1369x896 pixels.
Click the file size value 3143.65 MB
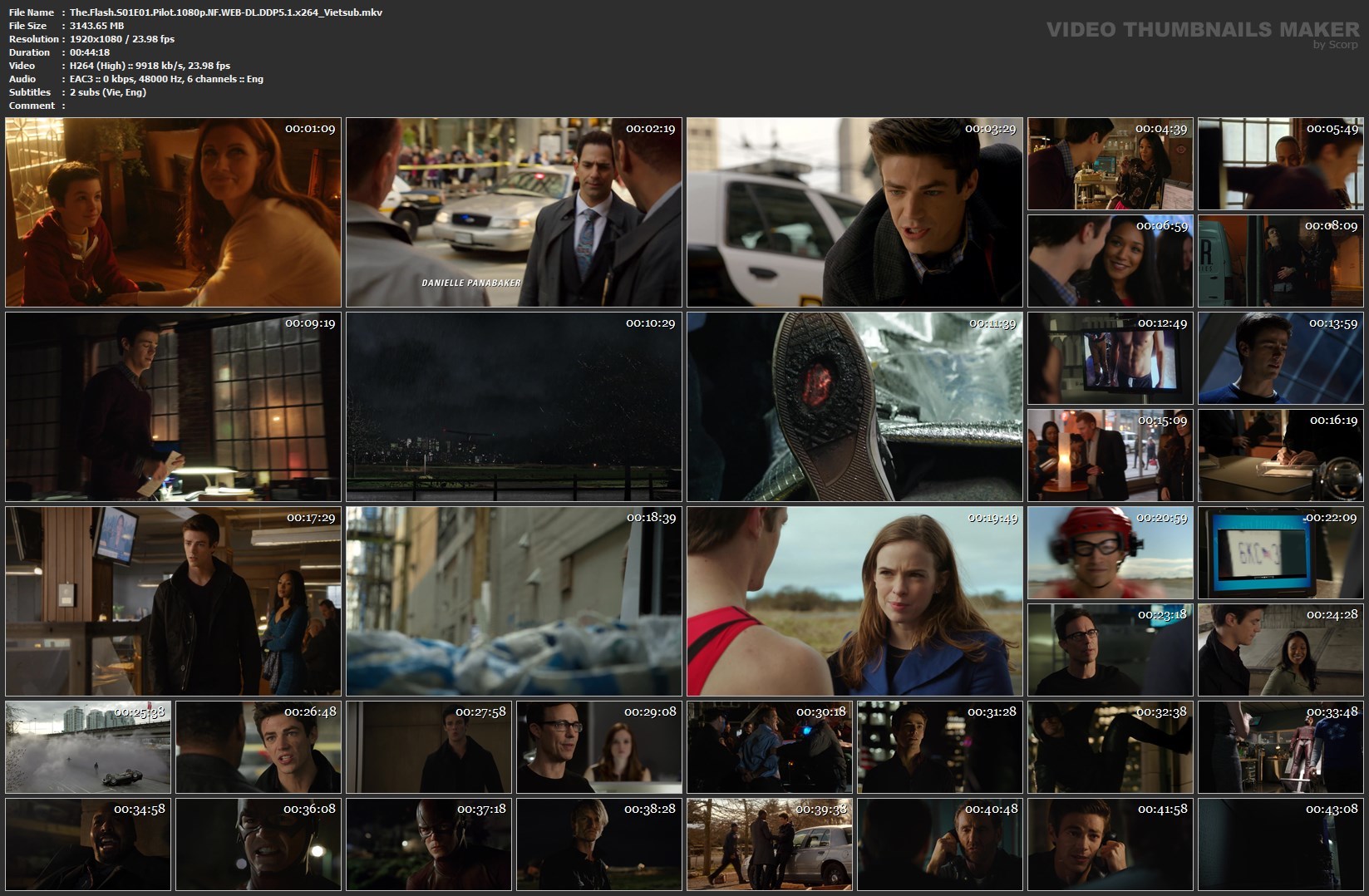(96, 26)
